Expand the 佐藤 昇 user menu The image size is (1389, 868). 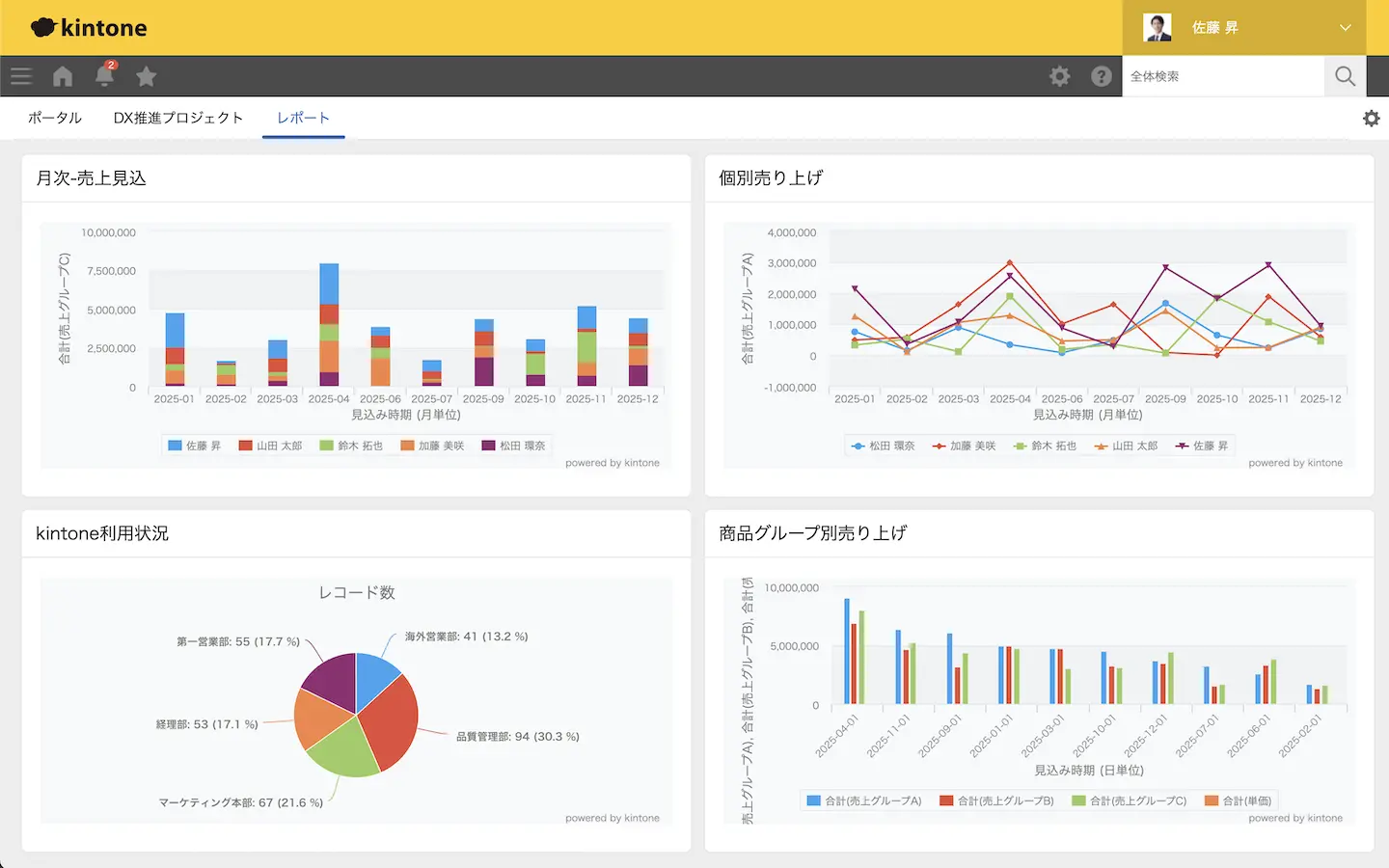[x=1345, y=28]
